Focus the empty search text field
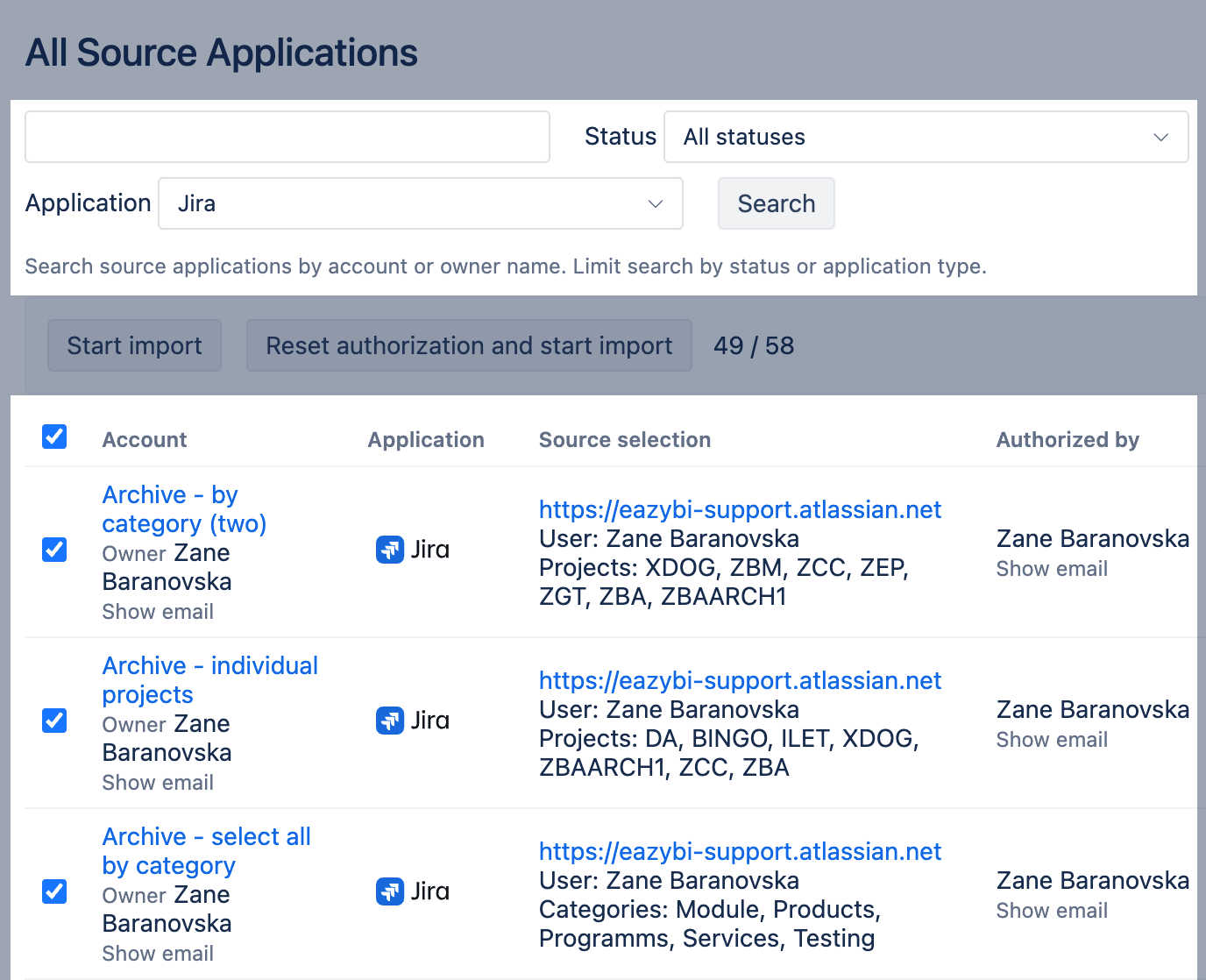1206x980 pixels. pyautogui.click(x=287, y=137)
